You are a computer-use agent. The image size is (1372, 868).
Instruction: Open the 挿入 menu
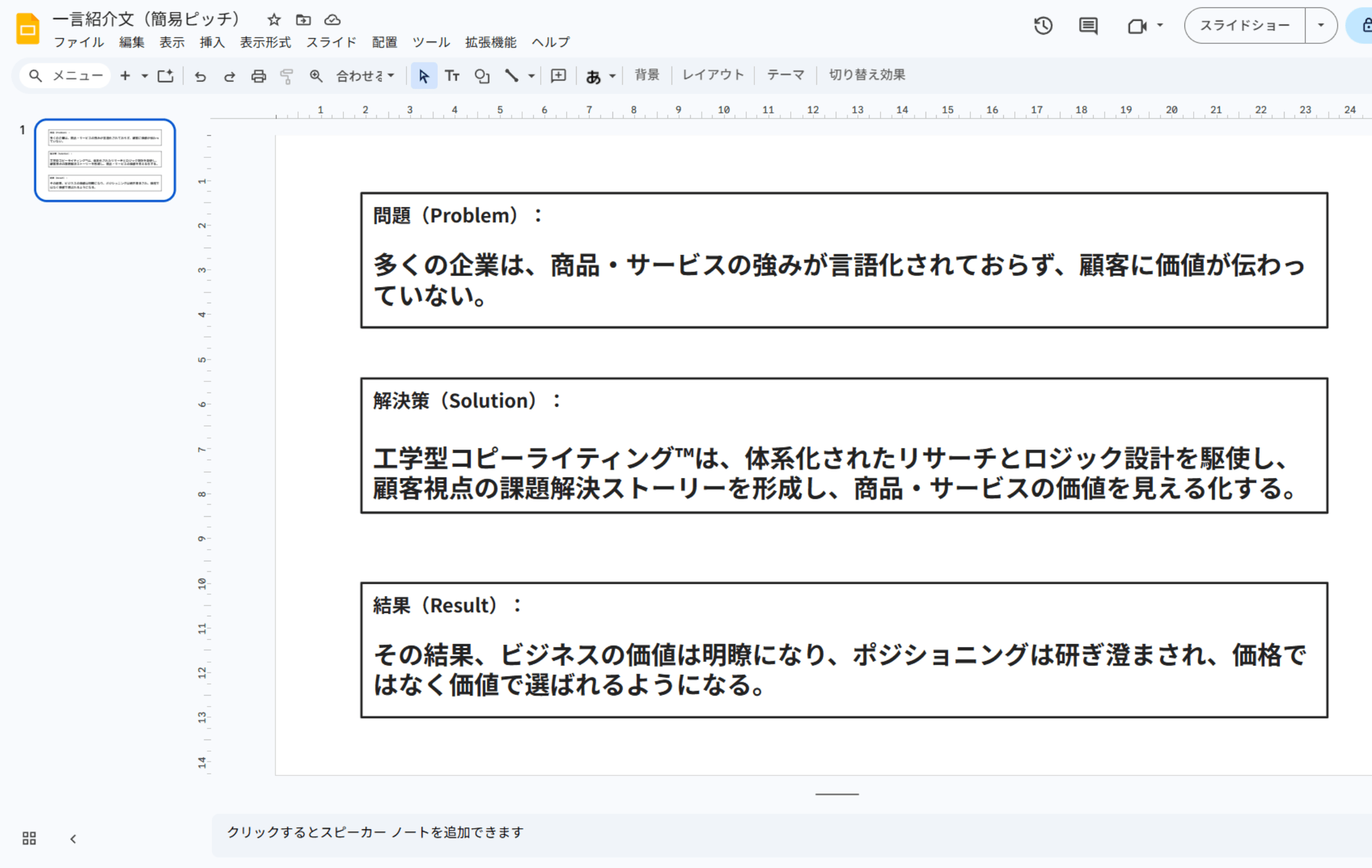point(211,42)
